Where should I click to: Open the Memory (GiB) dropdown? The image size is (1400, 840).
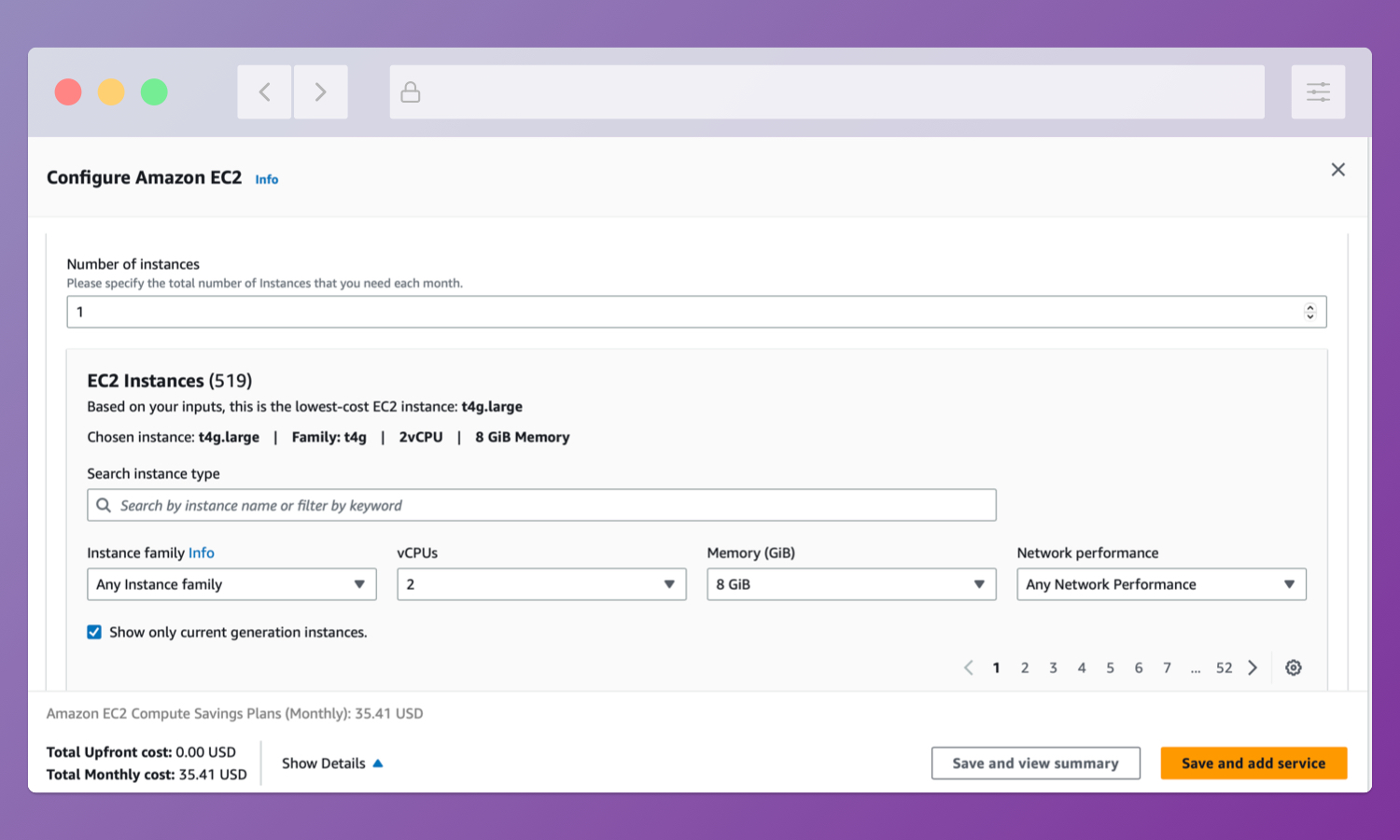[851, 584]
